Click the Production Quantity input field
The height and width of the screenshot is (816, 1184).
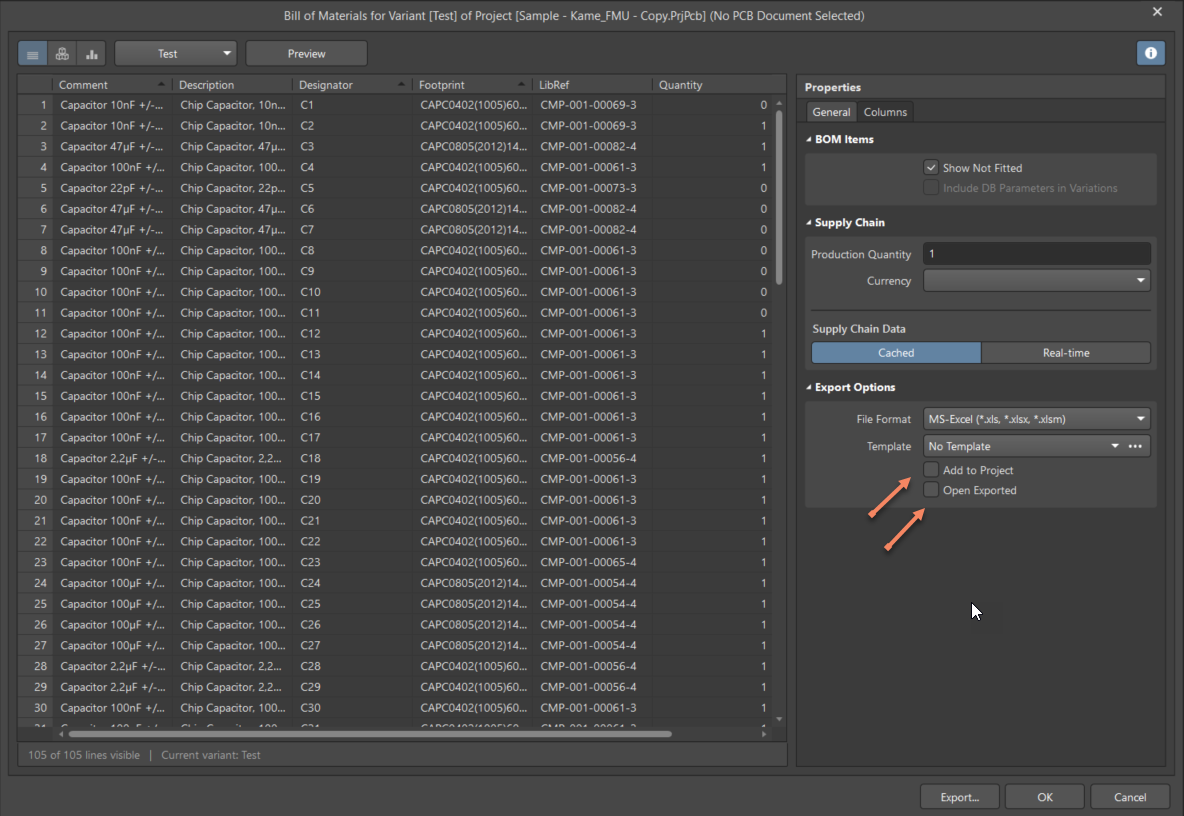pos(1036,254)
